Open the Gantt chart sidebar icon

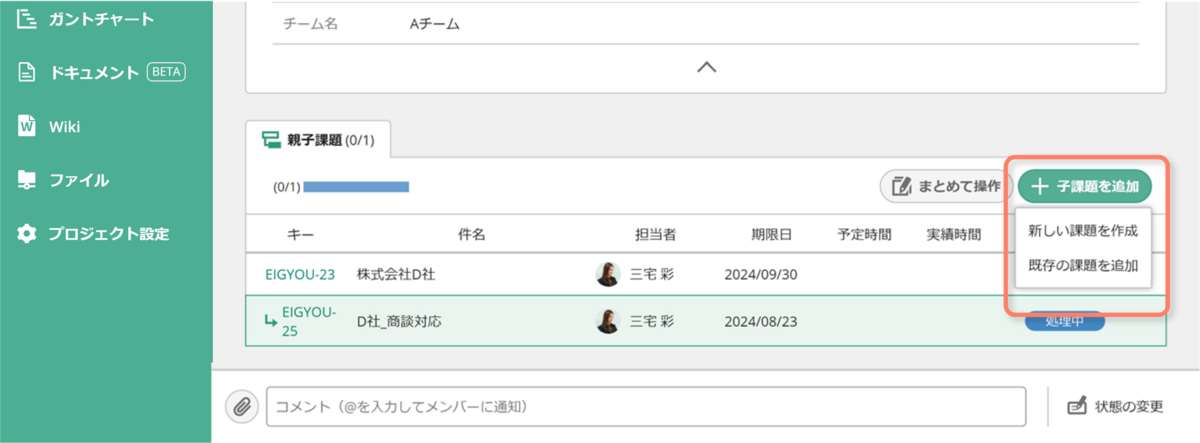(28, 18)
